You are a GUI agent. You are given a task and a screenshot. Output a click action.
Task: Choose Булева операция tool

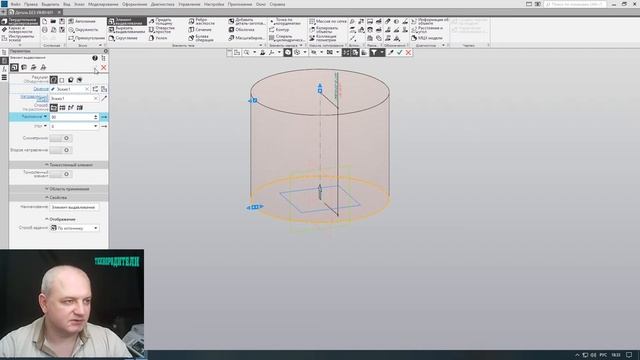click(201, 38)
